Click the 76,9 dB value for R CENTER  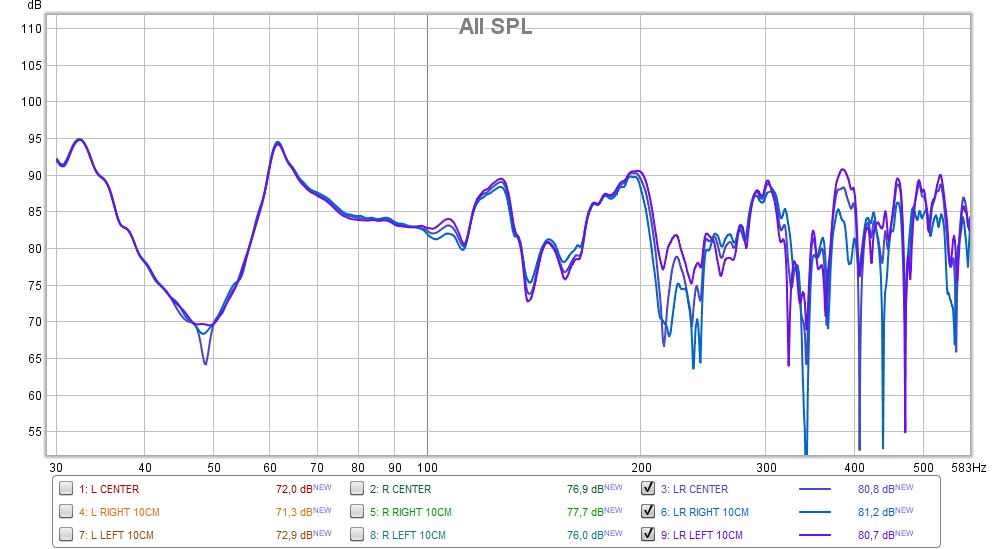(x=584, y=490)
